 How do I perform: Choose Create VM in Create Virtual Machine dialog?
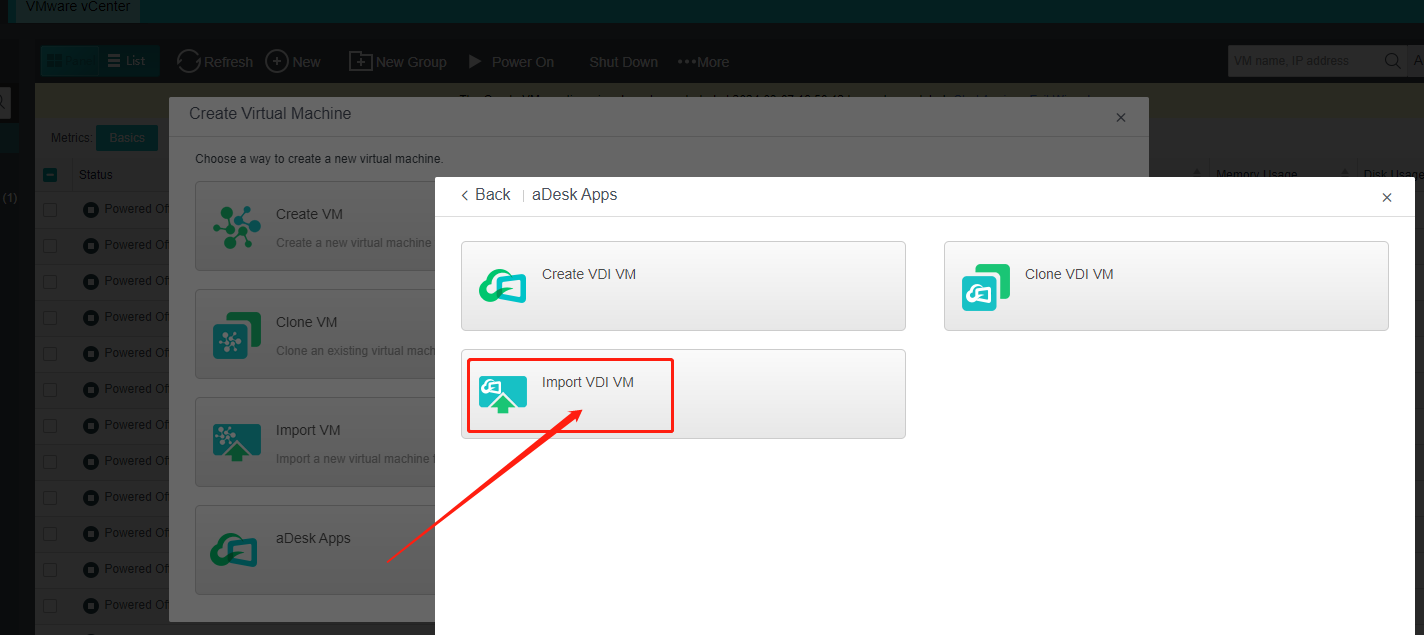tap(315, 226)
